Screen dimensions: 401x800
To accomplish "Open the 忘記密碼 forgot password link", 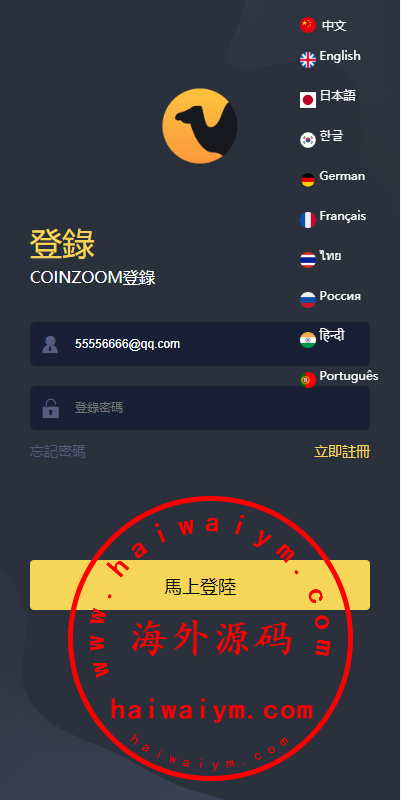I will pos(58,452).
